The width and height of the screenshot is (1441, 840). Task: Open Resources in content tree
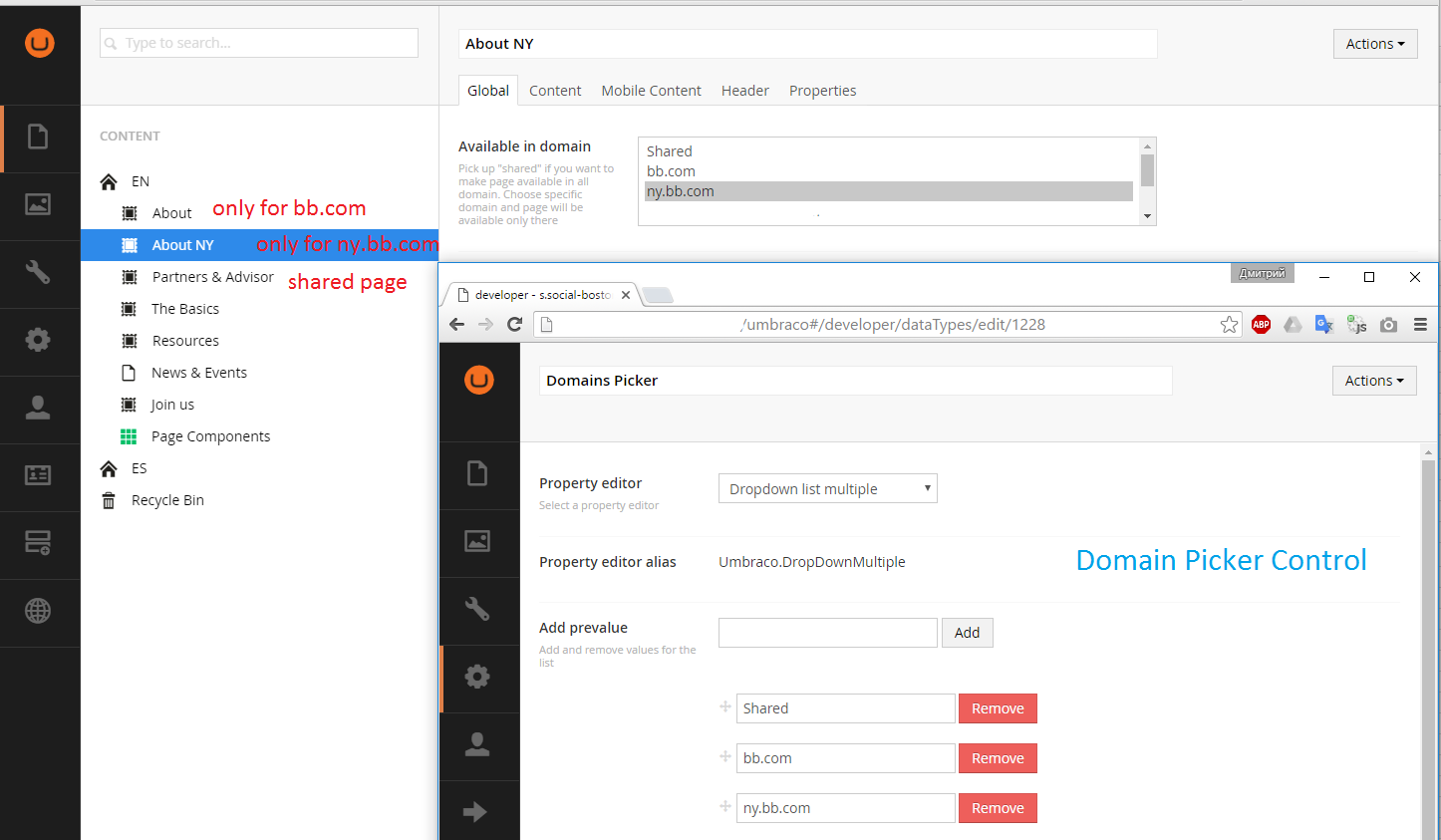[185, 341]
